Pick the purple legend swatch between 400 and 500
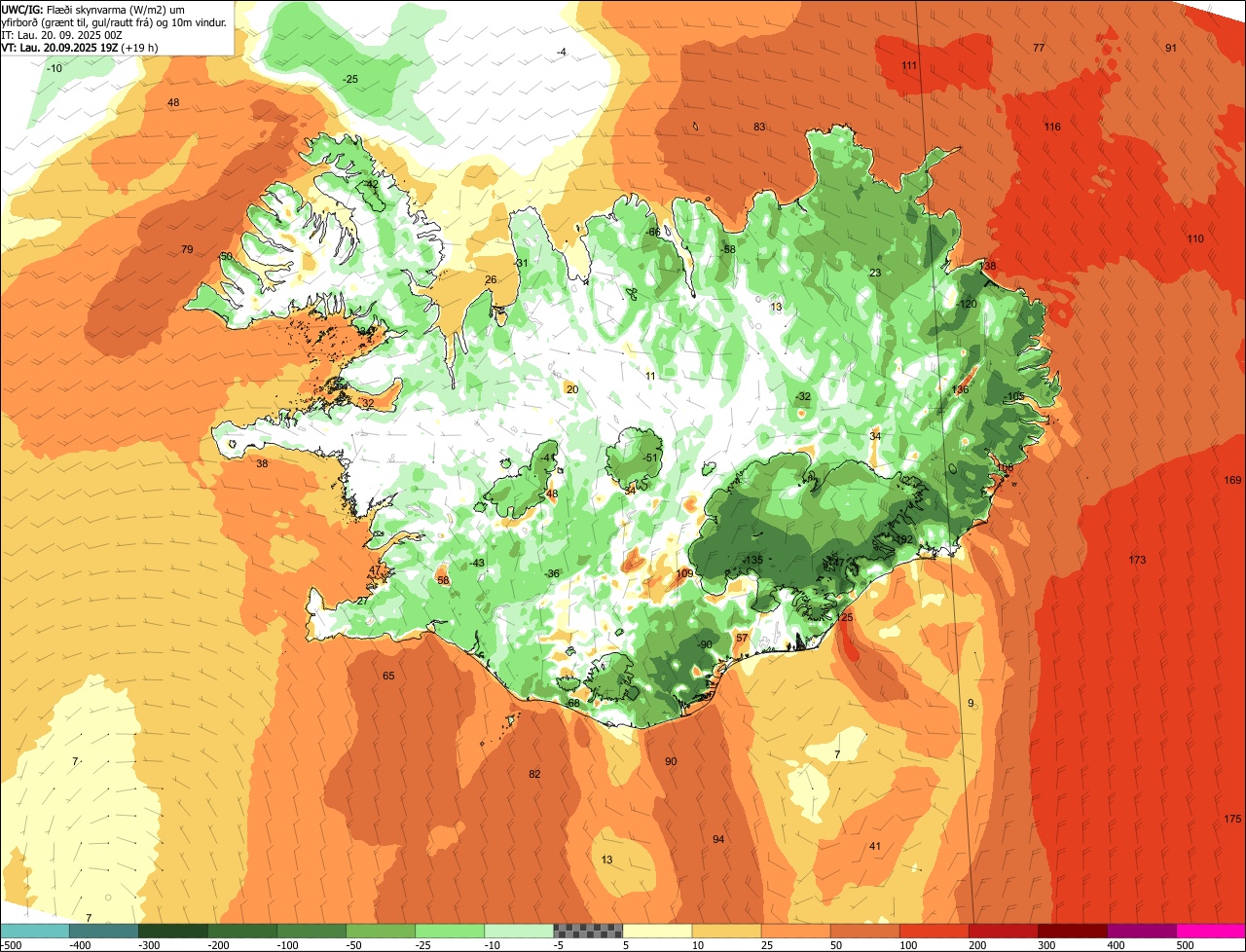Image resolution: width=1246 pixels, height=952 pixels. 1141,931
